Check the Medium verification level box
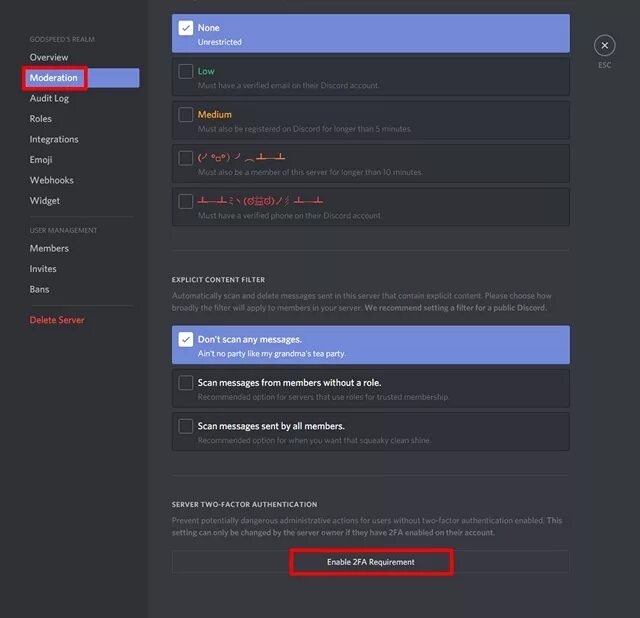 [186, 115]
